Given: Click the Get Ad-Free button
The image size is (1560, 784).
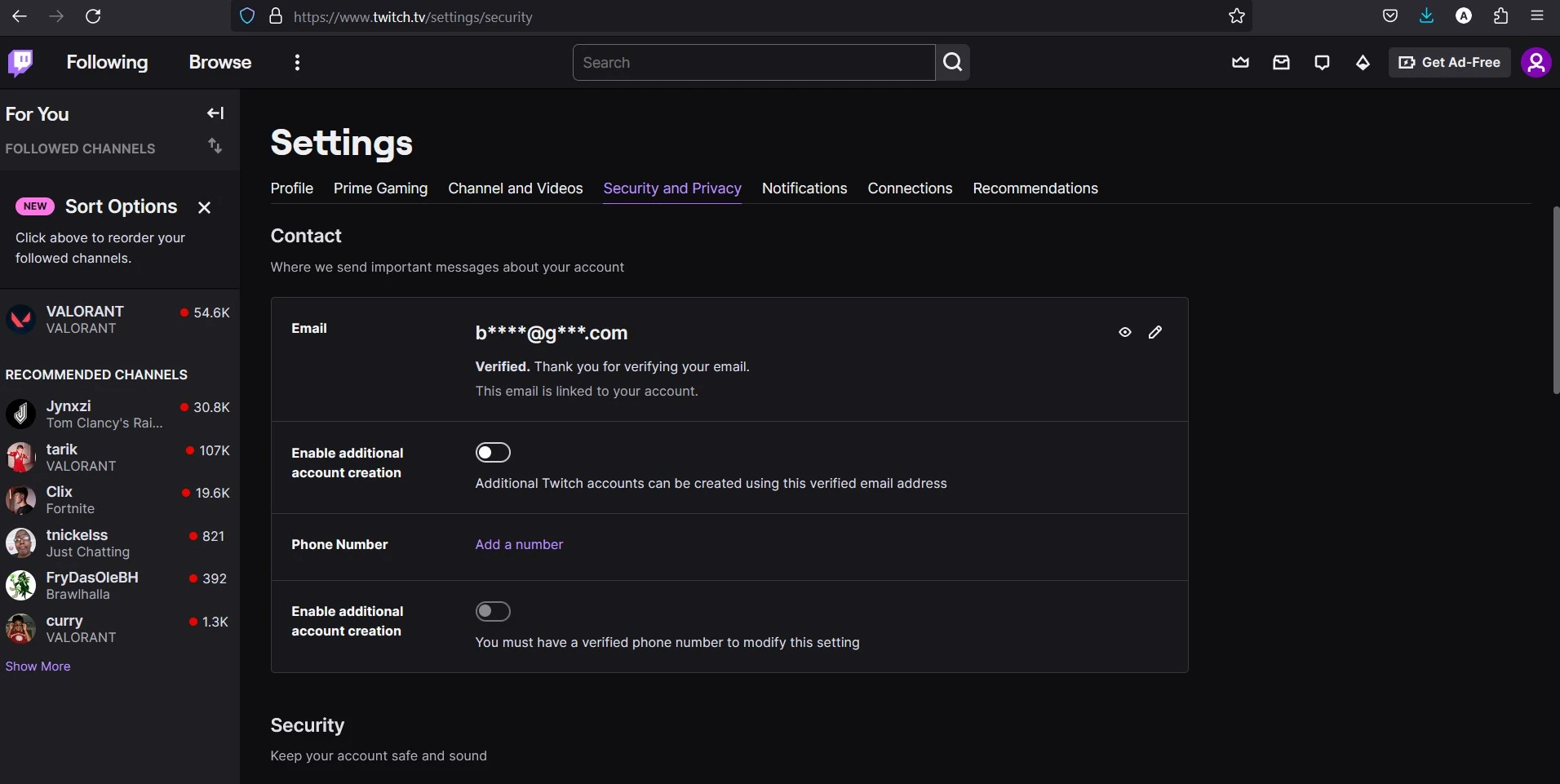Looking at the screenshot, I should tap(1450, 63).
